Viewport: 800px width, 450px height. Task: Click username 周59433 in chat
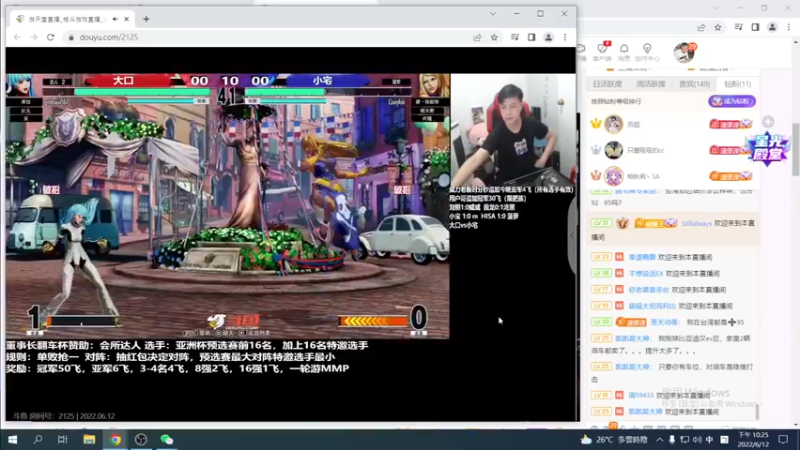point(641,395)
